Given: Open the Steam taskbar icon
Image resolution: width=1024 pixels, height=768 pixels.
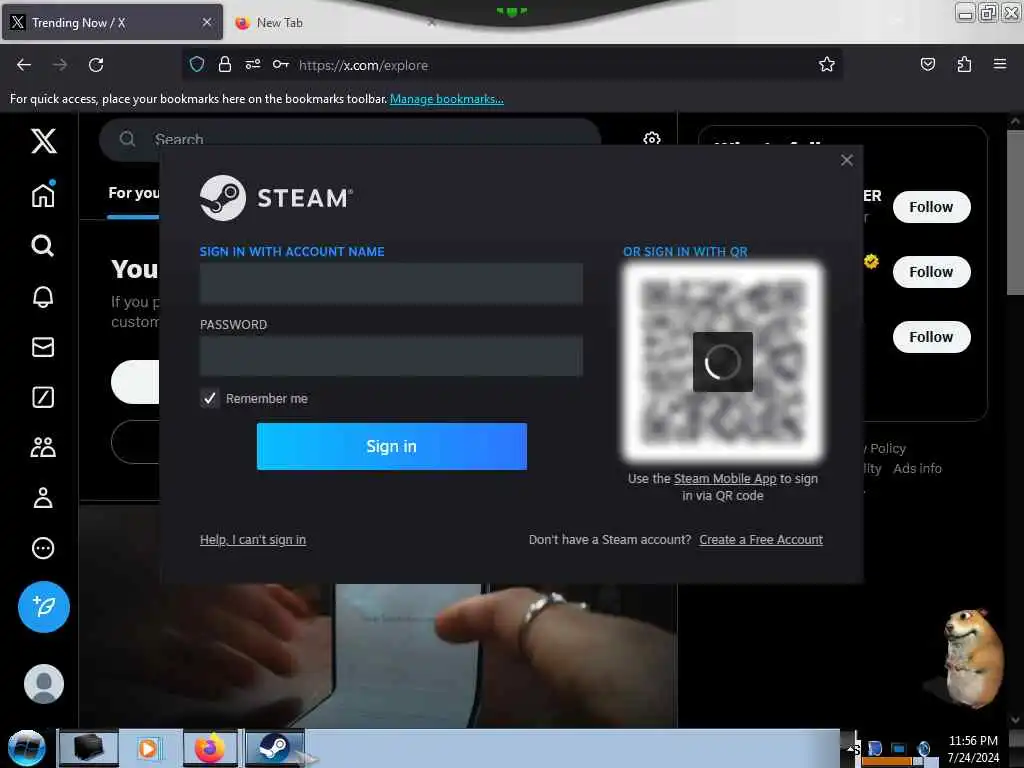Looking at the screenshot, I should (x=274, y=747).
